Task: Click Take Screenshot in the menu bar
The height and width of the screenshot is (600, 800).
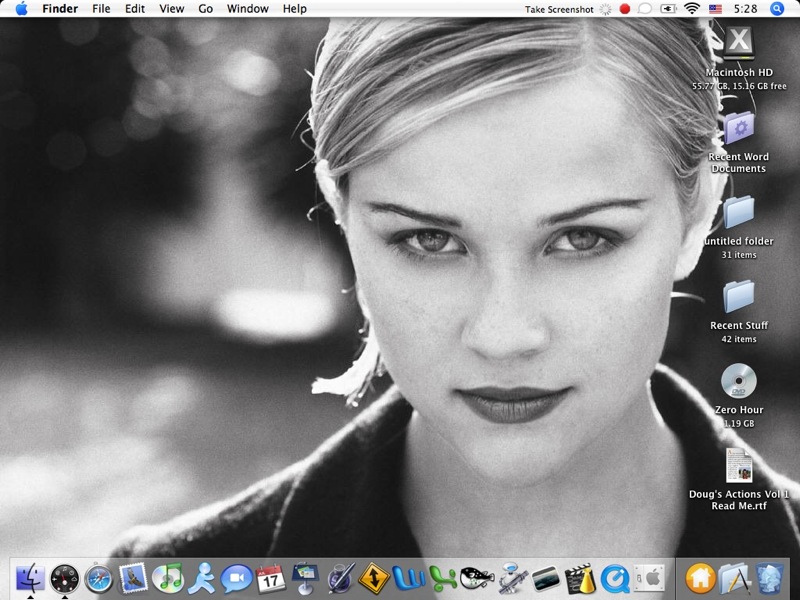Action: pyautogui.click(x=559, y=9)
